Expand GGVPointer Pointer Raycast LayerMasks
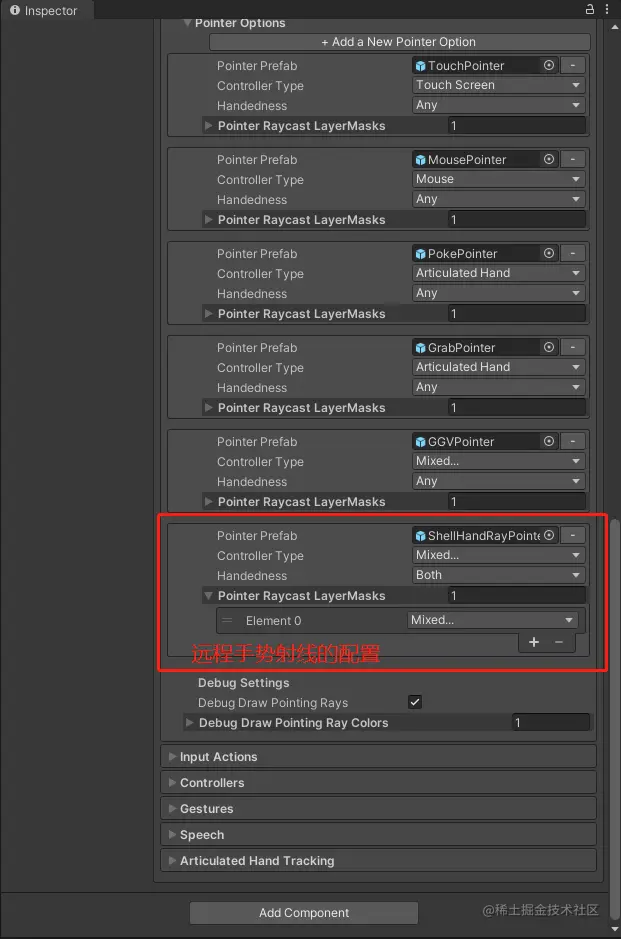The width and height of the screenshot is (621, 939). [208, 501]
